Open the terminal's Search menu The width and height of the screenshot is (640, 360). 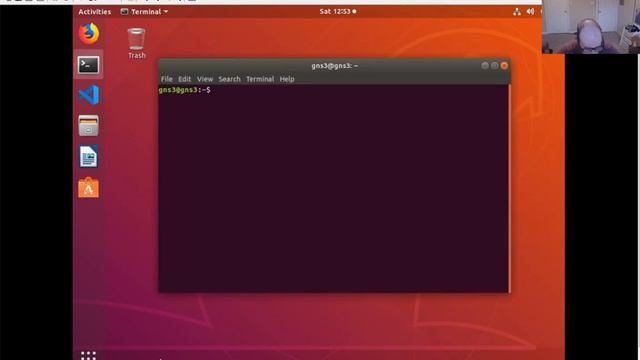[x=229, y=79]
